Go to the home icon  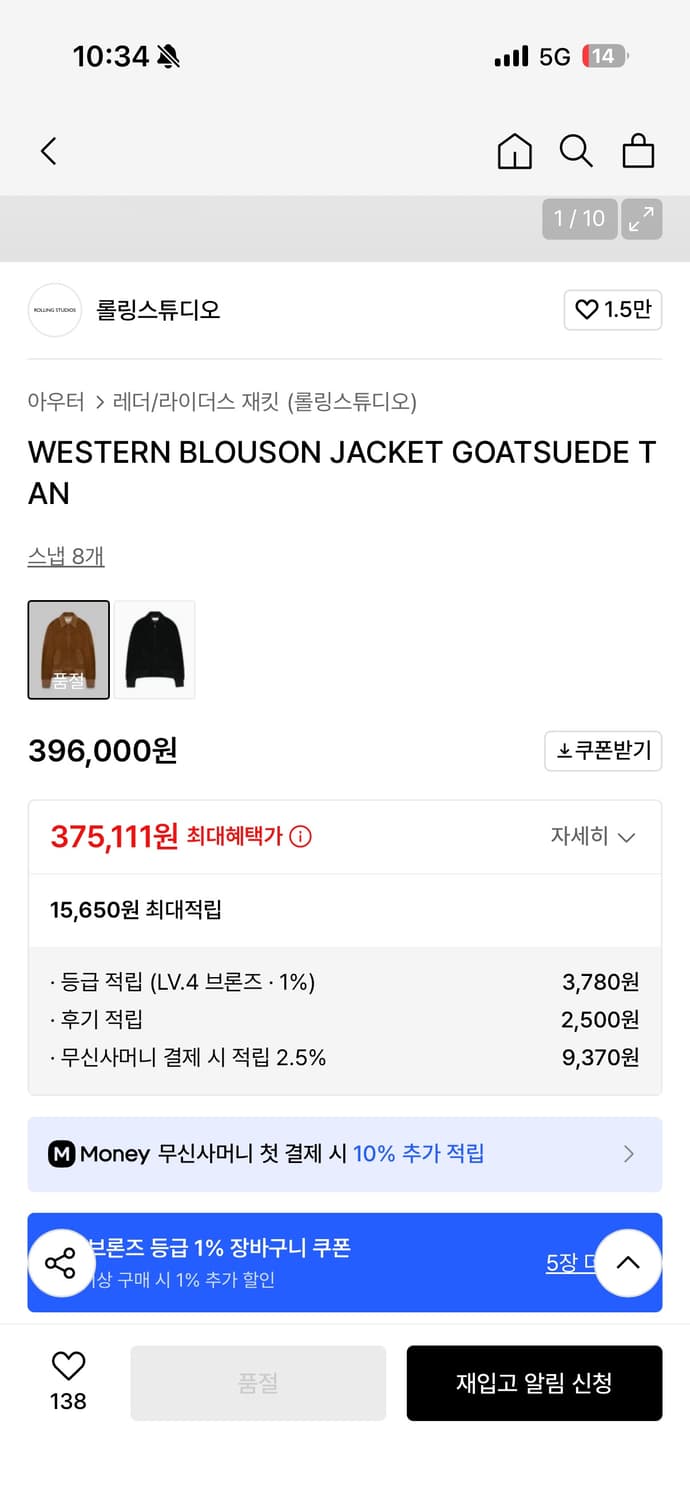[514, 151]
